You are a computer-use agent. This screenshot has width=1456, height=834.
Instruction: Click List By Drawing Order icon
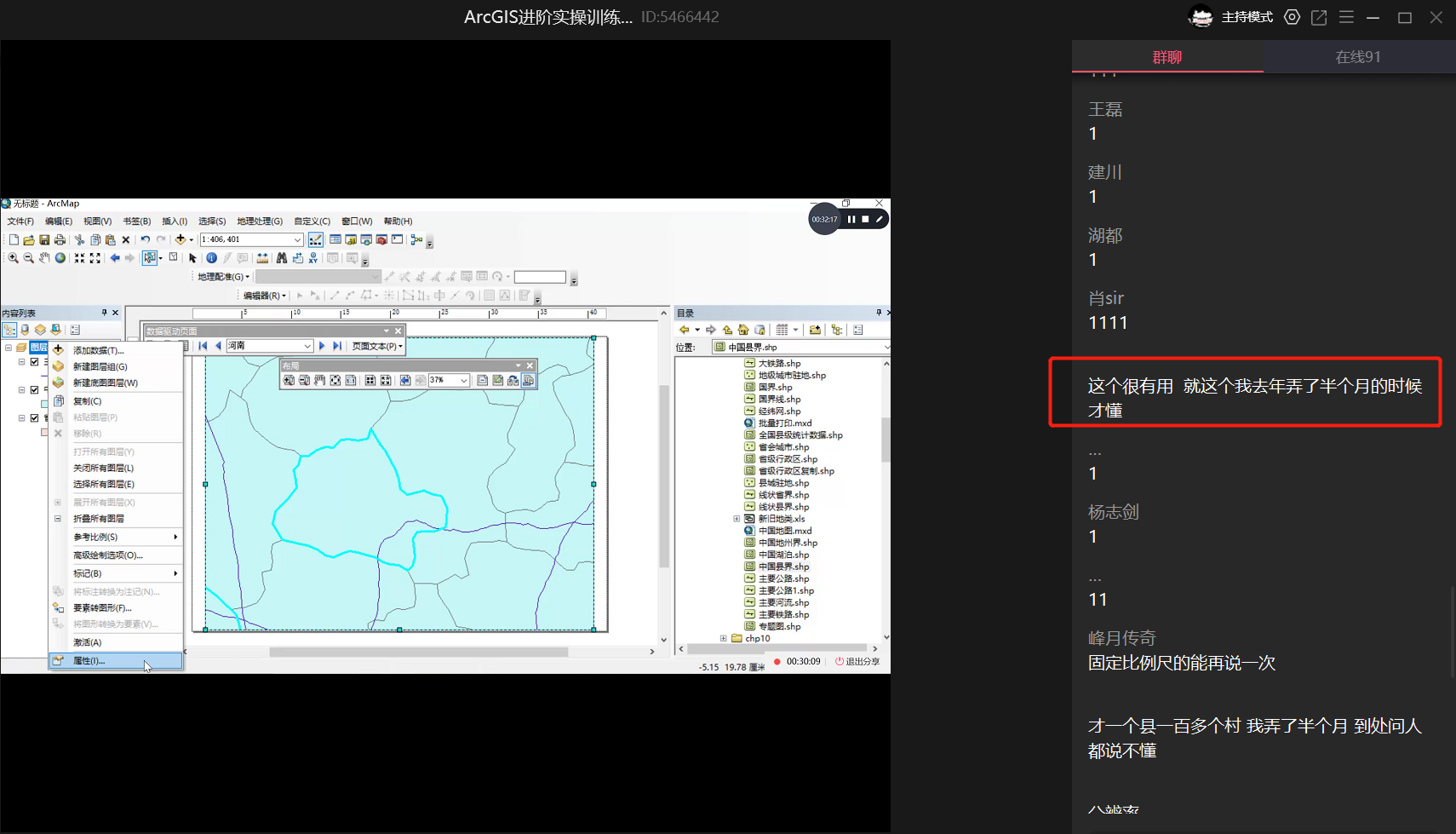click(9, 330)
